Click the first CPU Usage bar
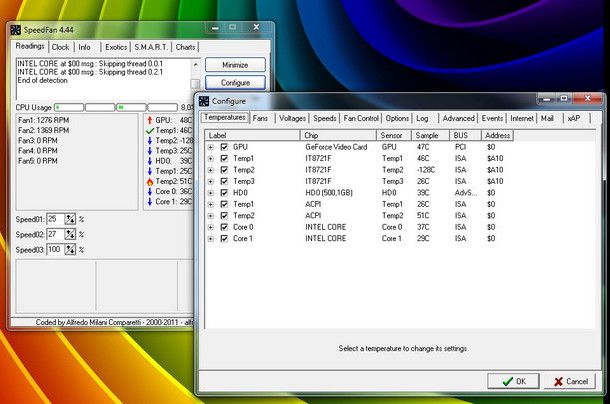Screen dimensions: 610x404 69,107
